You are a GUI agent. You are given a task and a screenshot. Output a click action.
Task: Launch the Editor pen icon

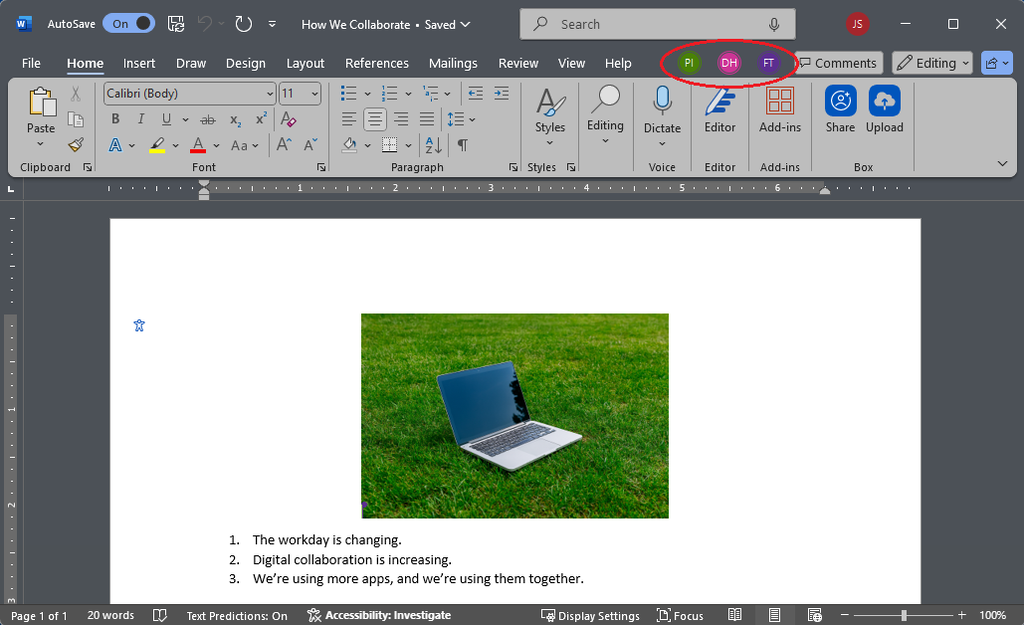point(719,108)
